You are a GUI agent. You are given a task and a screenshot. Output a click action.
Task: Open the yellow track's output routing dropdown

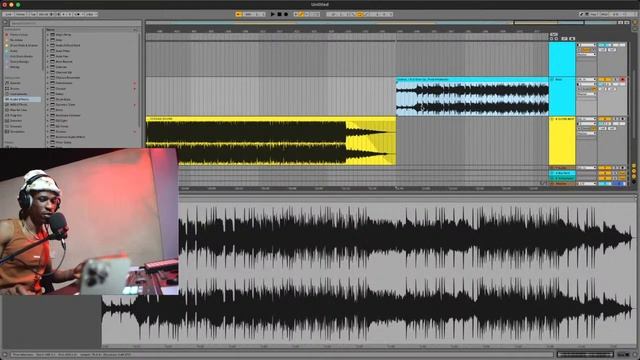[x=587, y=133]
